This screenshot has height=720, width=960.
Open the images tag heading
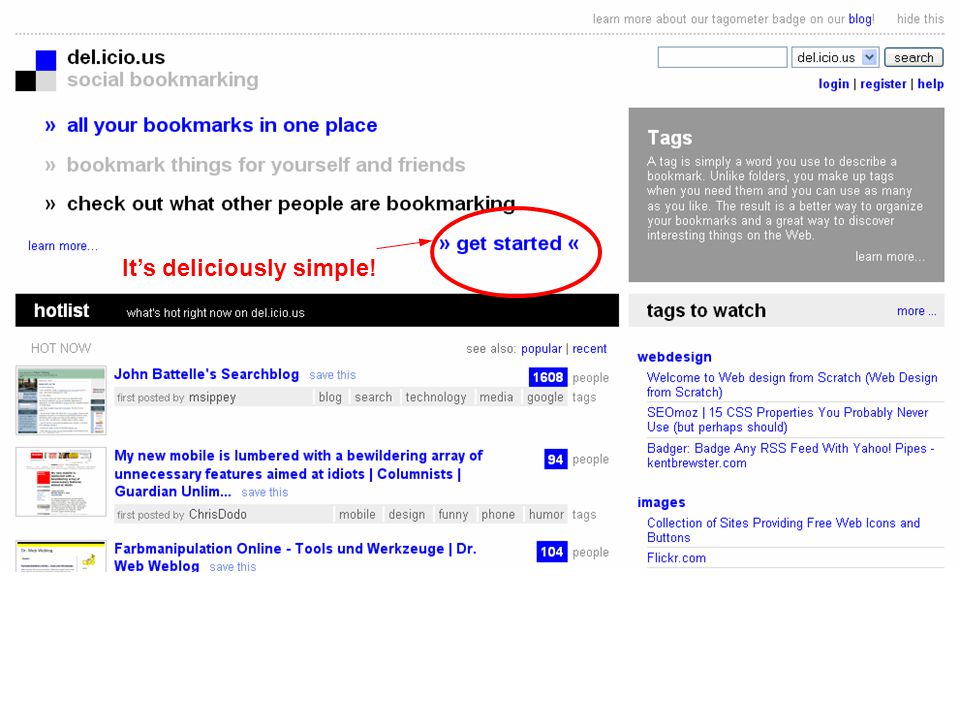click(661, 503)
